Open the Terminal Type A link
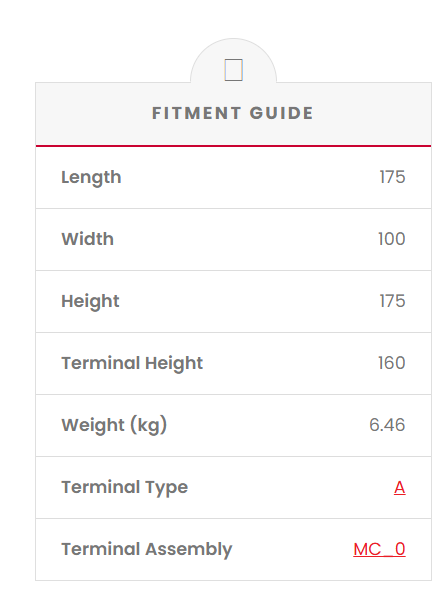Viewport: 448px width, 612px height. (x=399, y=487)
